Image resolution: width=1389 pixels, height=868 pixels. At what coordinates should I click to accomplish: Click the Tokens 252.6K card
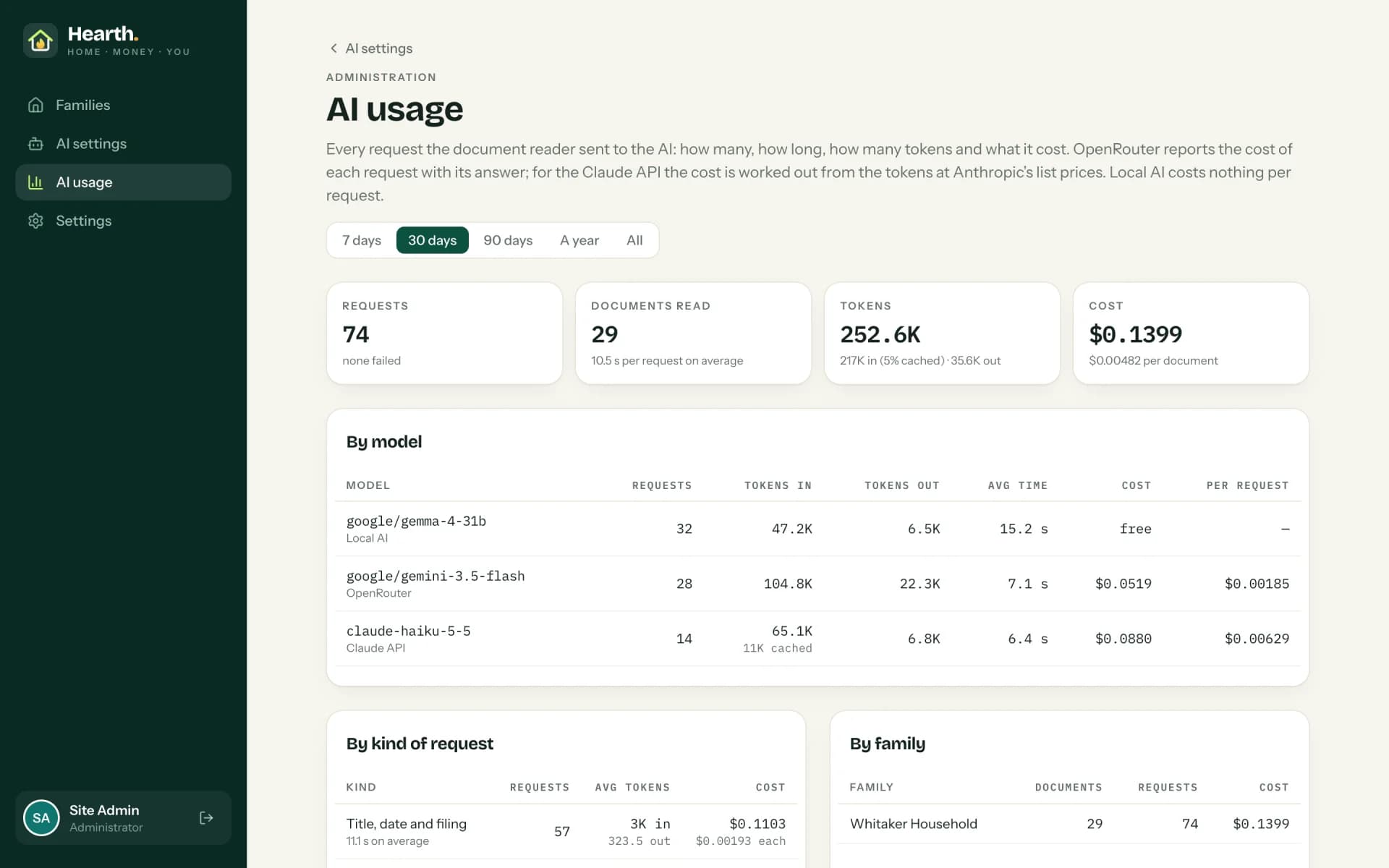coord(942,333)
